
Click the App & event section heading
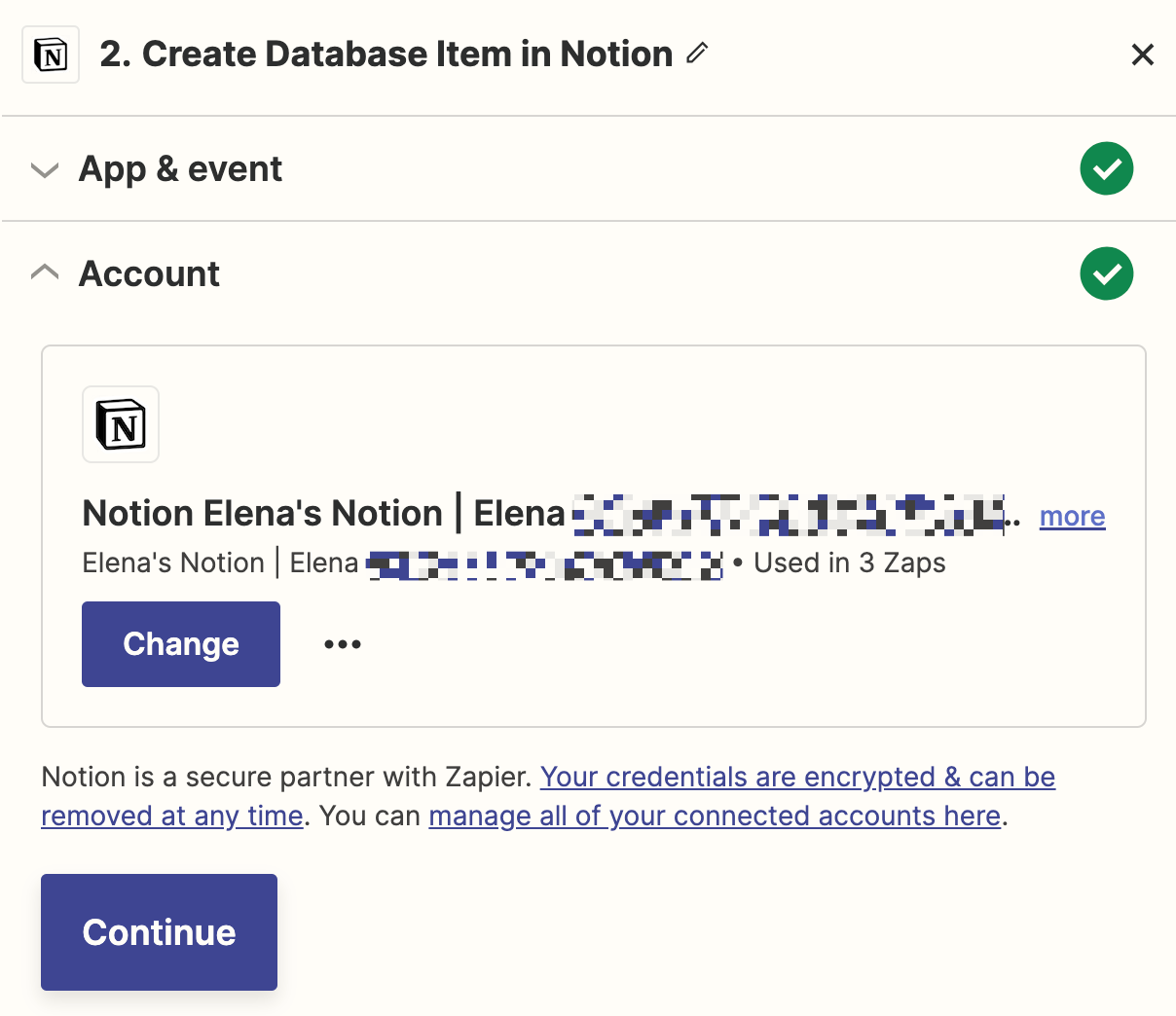click(x=180, y=169)
